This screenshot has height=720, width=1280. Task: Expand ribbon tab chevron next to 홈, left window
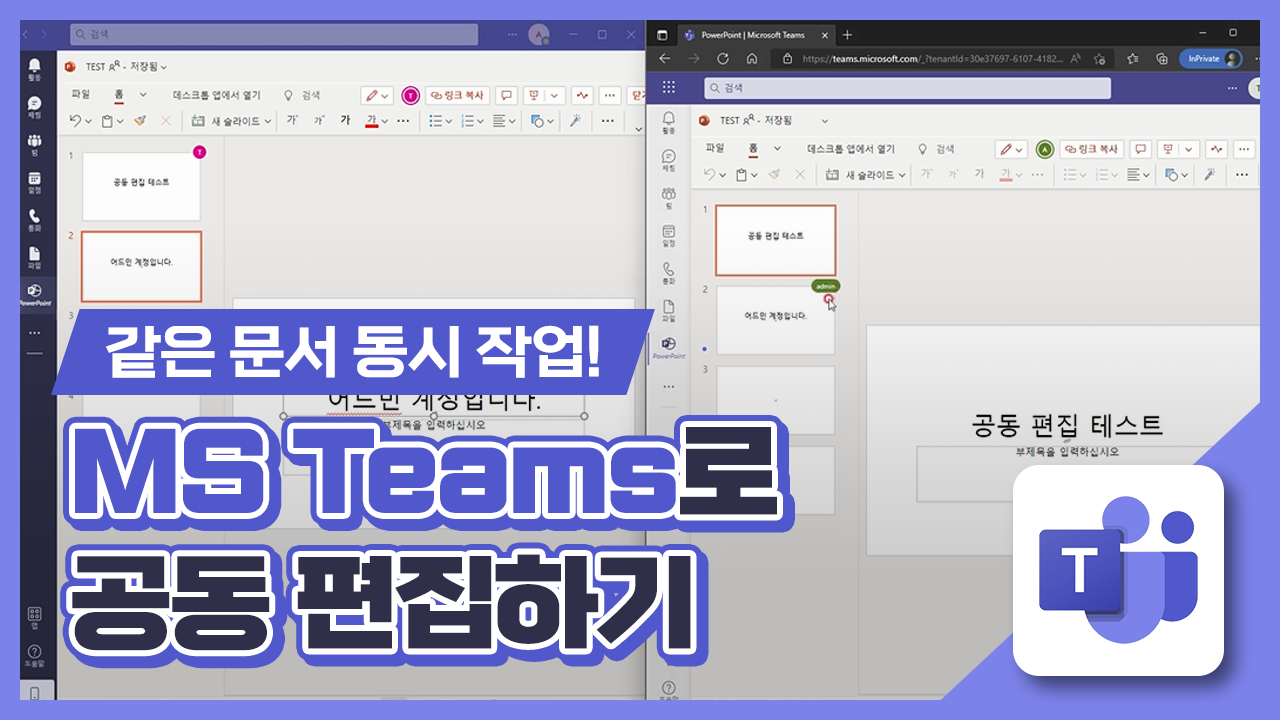[x=143, y=95]
